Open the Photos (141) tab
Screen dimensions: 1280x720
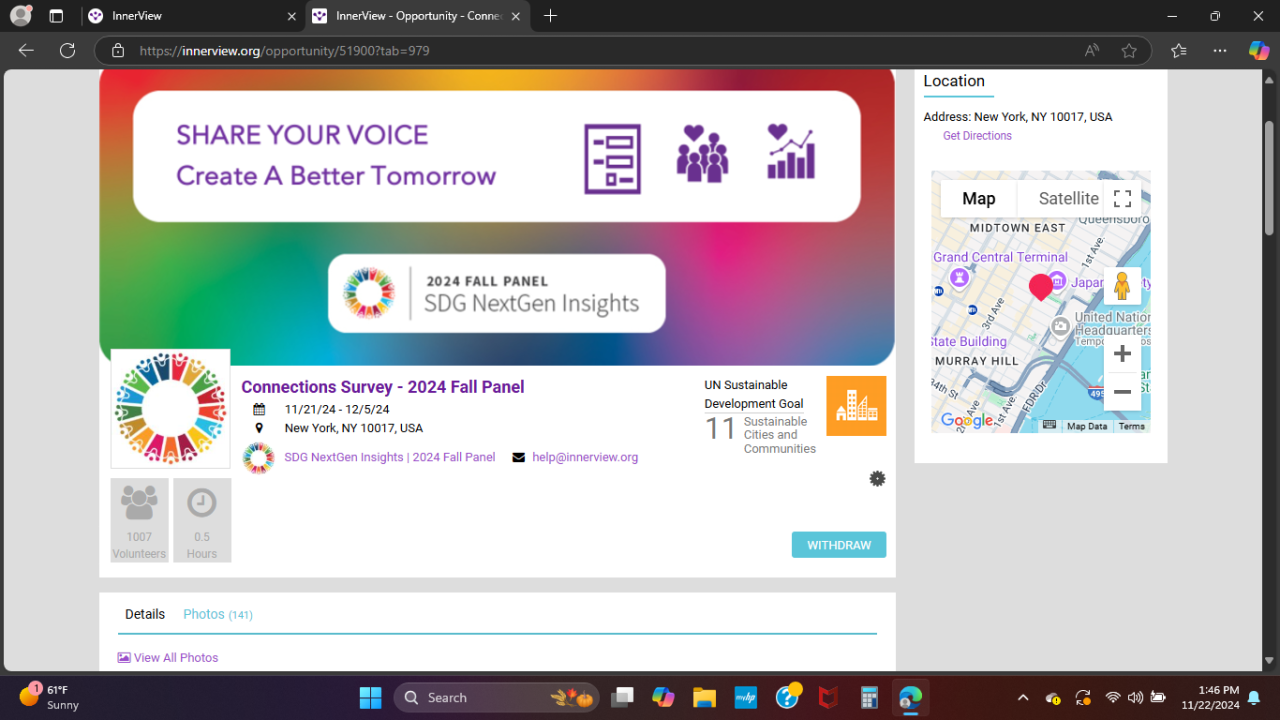pos(218,614)
